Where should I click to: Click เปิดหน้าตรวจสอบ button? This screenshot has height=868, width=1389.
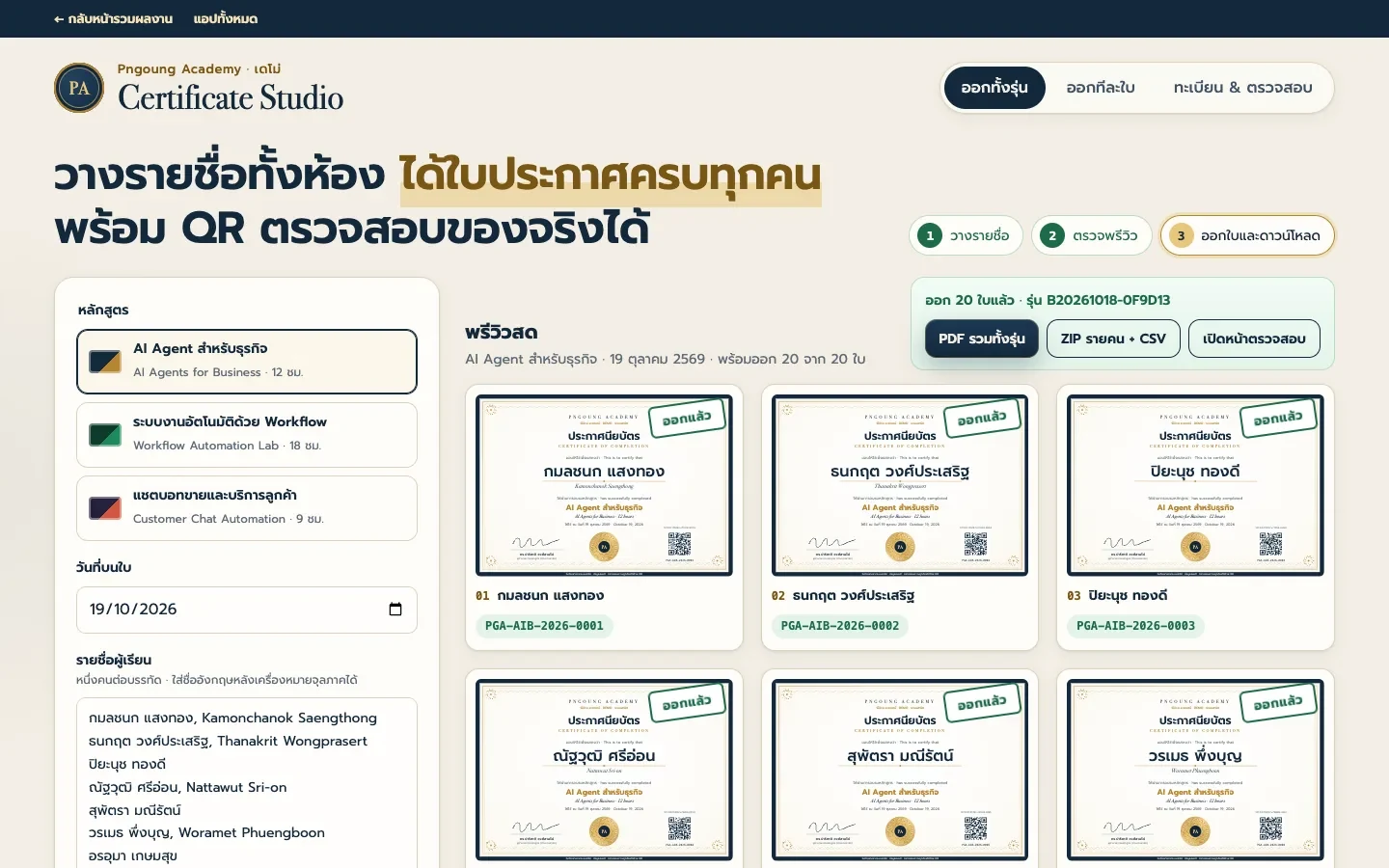1254,339
